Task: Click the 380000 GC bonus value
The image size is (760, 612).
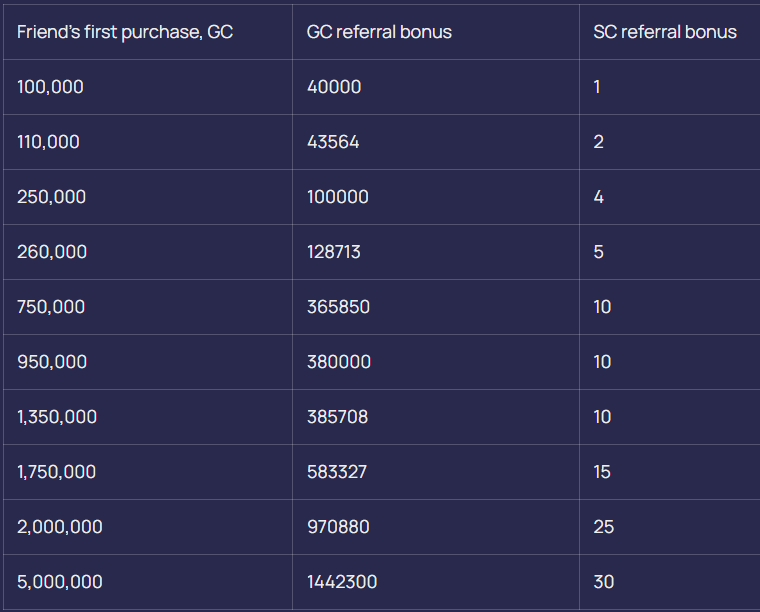Action: pyautogui.click(x=338, y=362)
